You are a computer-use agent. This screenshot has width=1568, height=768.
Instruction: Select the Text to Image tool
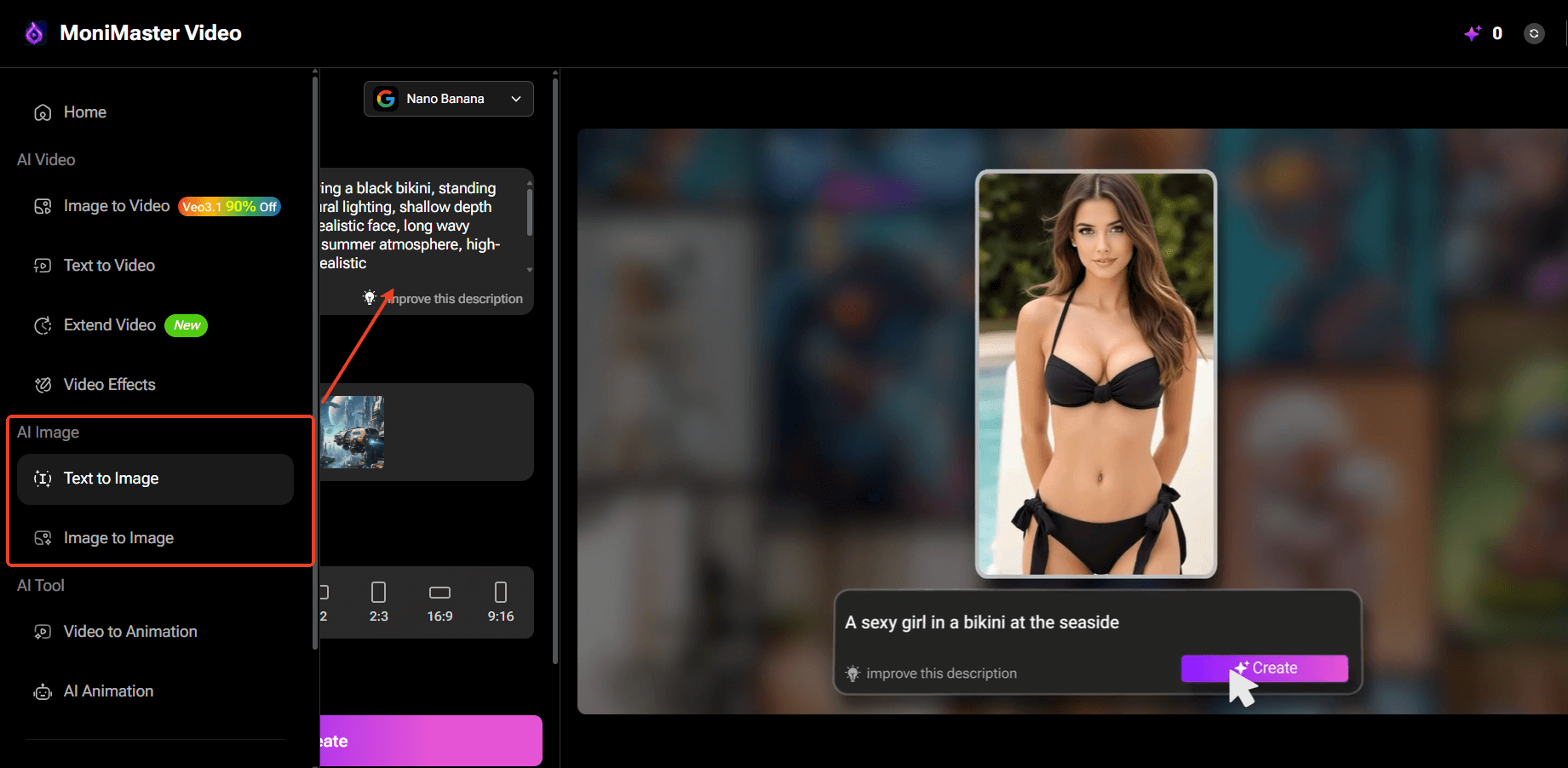(111, 479)
